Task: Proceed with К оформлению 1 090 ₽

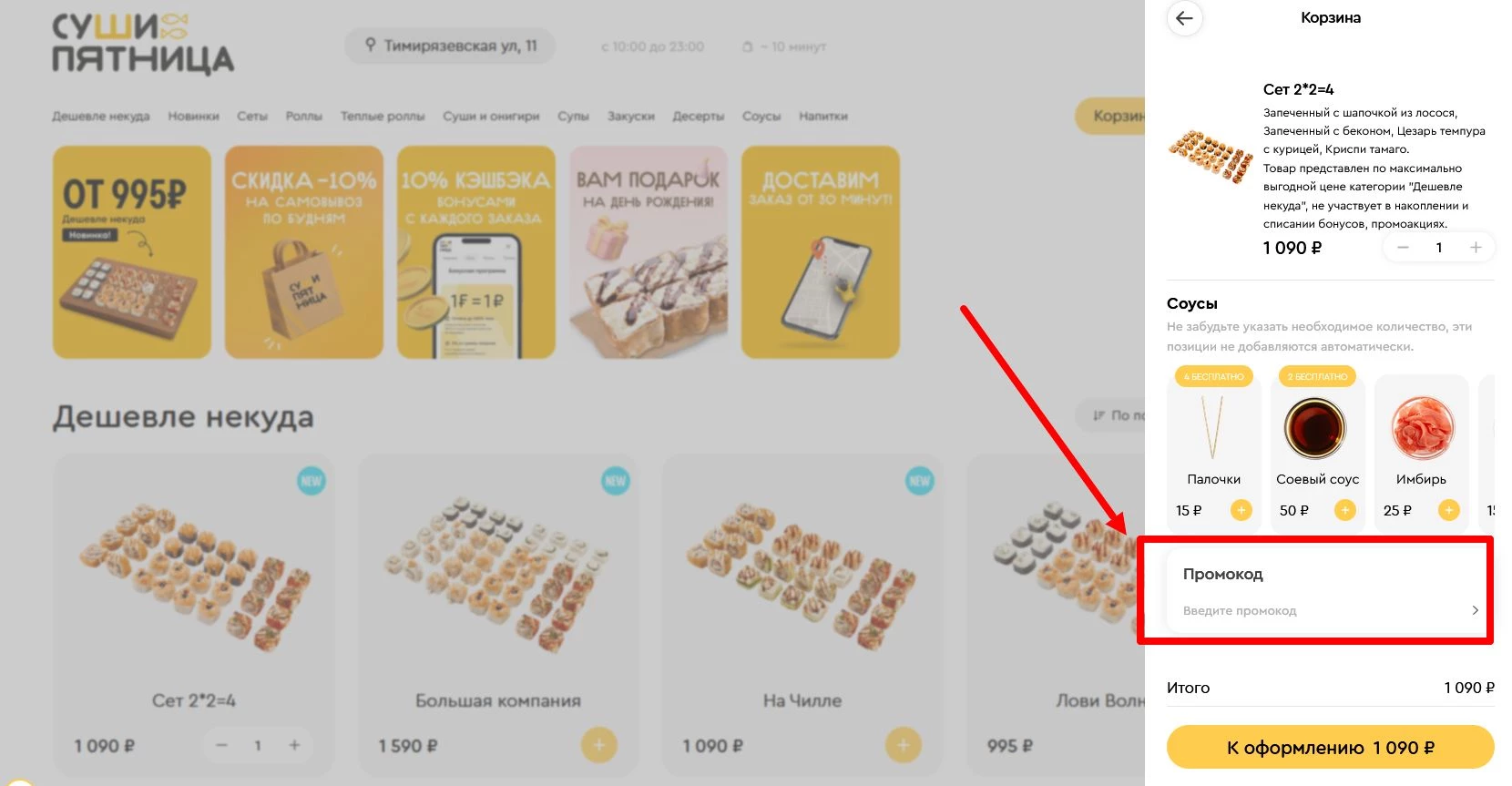Action: click(1330, 748)
